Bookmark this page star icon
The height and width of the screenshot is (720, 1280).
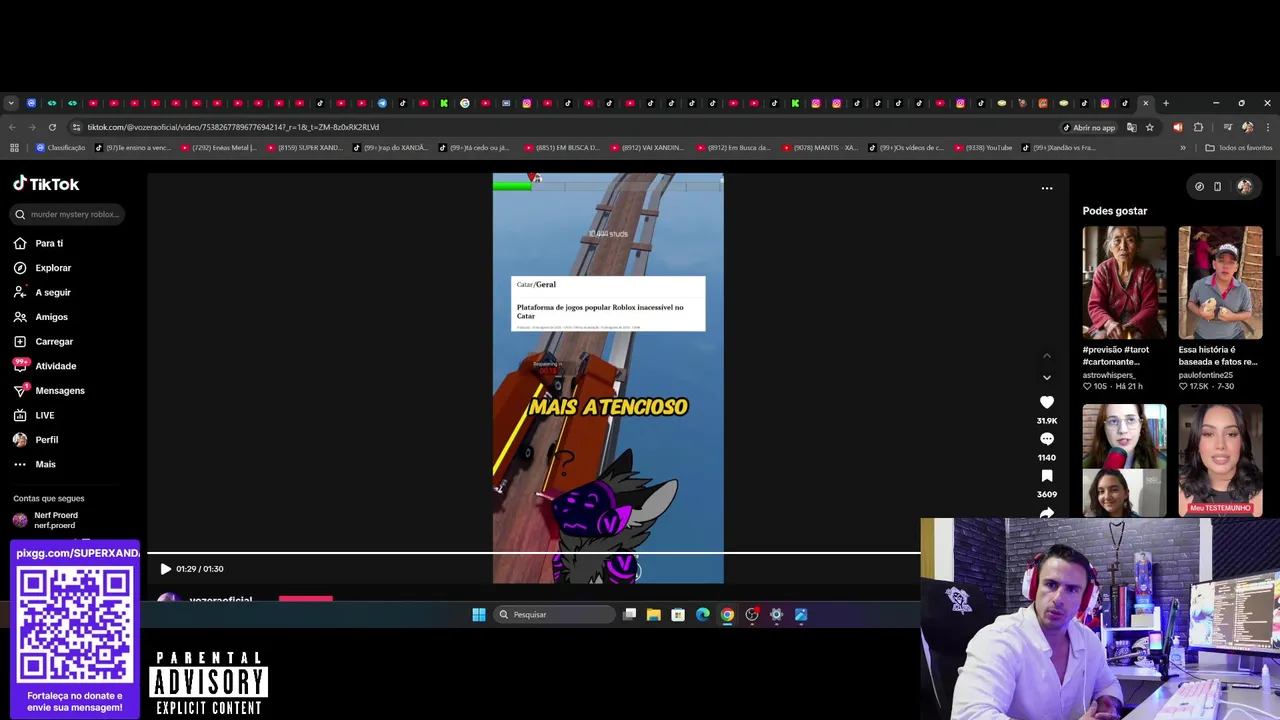[1150, 127]
